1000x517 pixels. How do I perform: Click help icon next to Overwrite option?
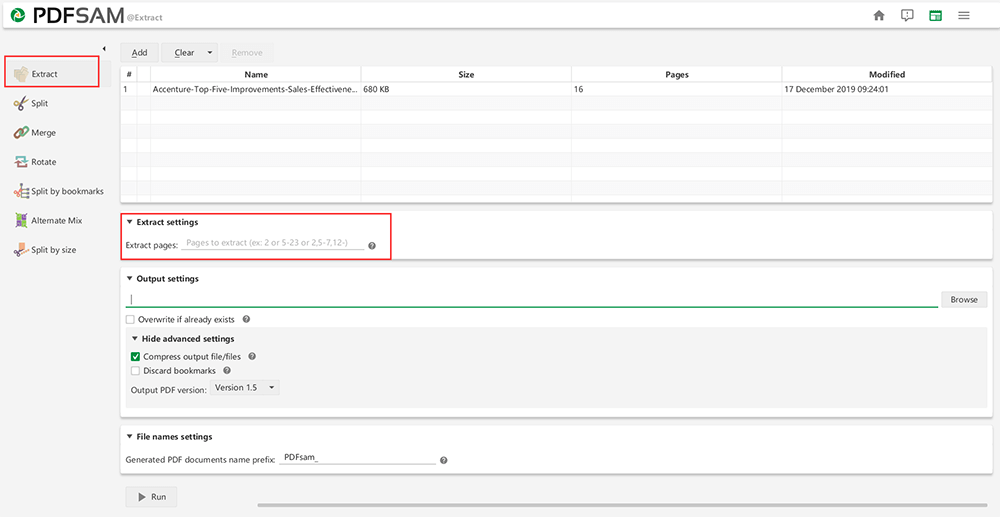[x=246, y=320]
